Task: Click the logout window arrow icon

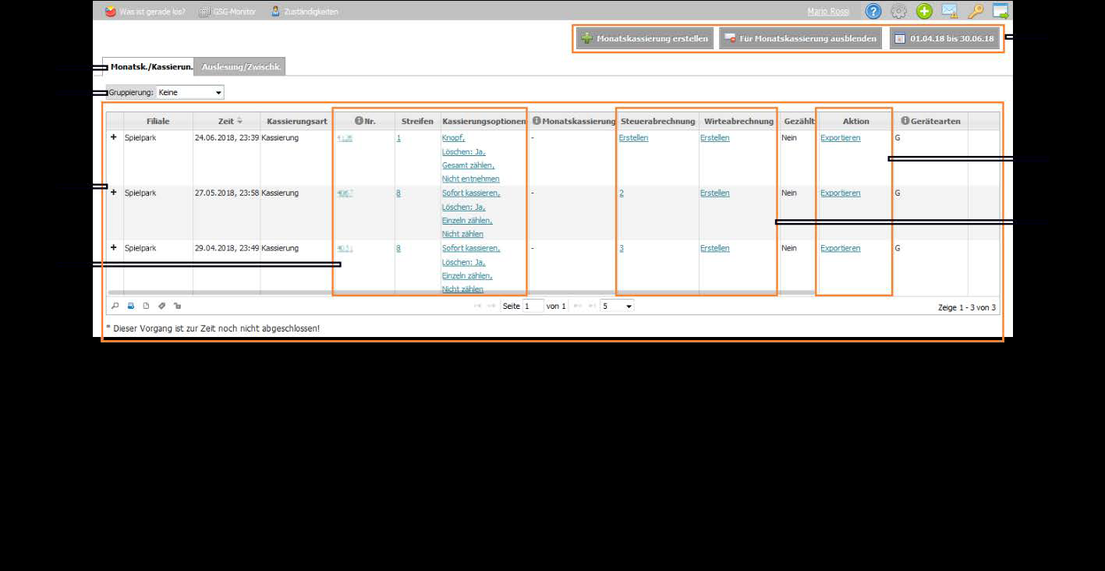Action: click(1001, 11)
